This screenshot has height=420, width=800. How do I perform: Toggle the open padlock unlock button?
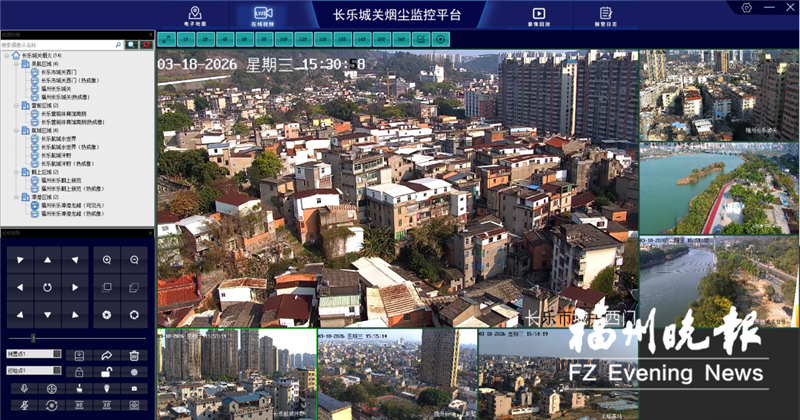click(x=107, y=372)
